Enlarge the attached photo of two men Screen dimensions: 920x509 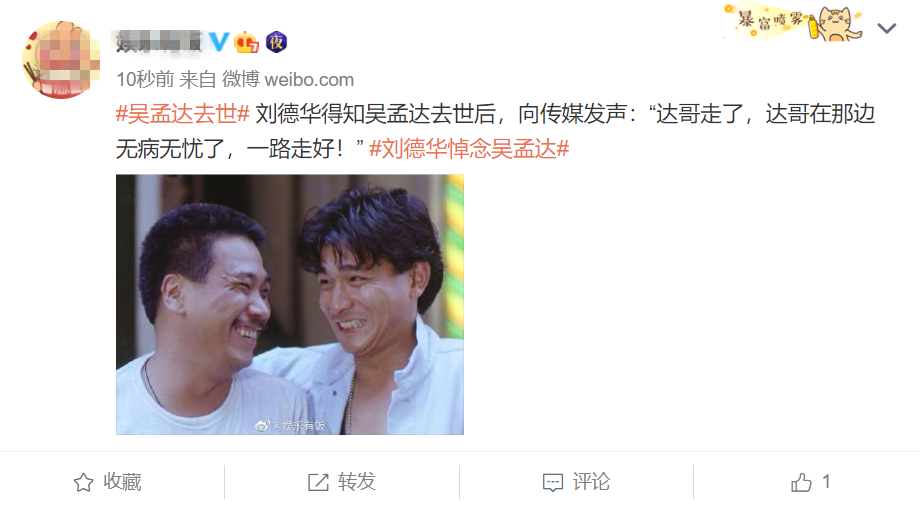[290, 304]
